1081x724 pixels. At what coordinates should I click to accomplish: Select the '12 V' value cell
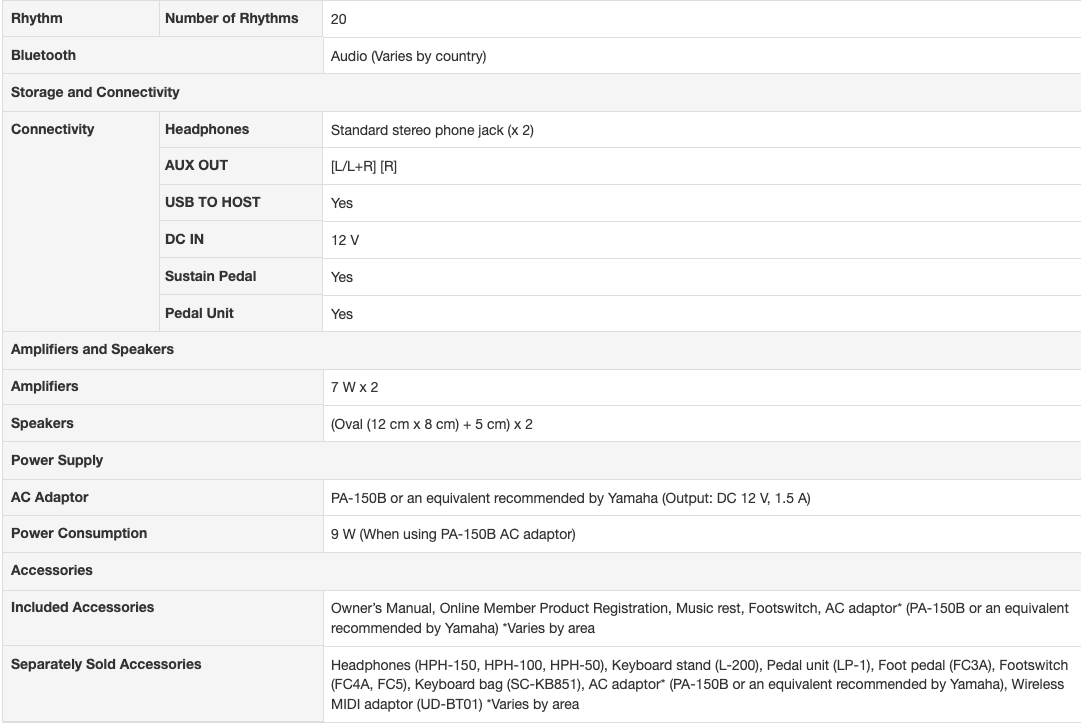coord(346,241)
